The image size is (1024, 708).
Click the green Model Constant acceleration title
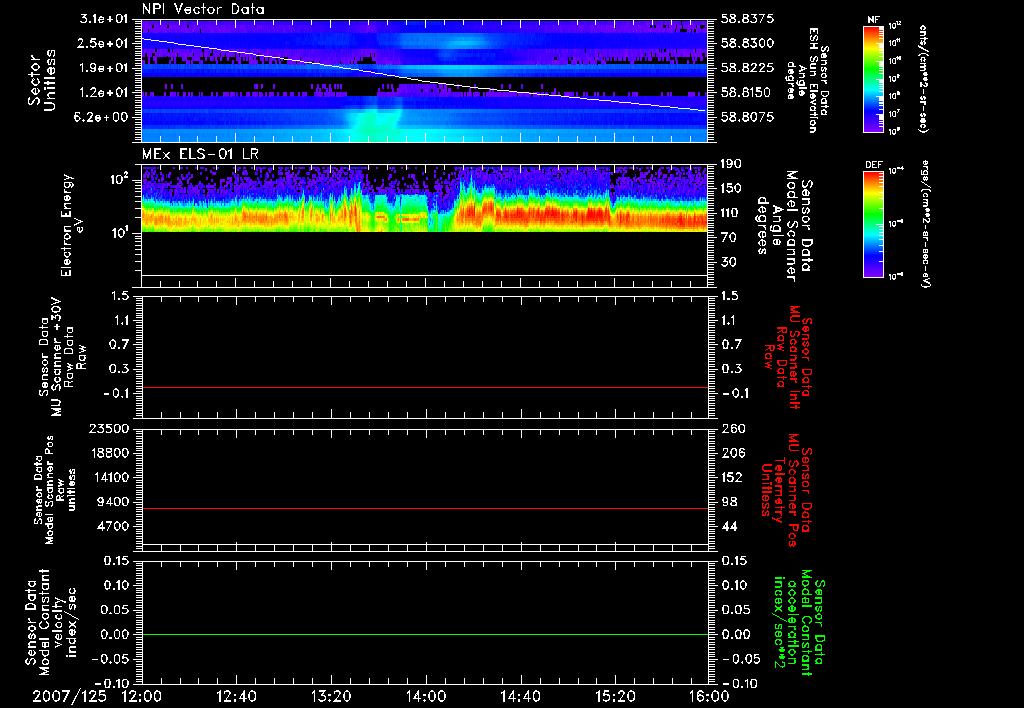[798, 622]
